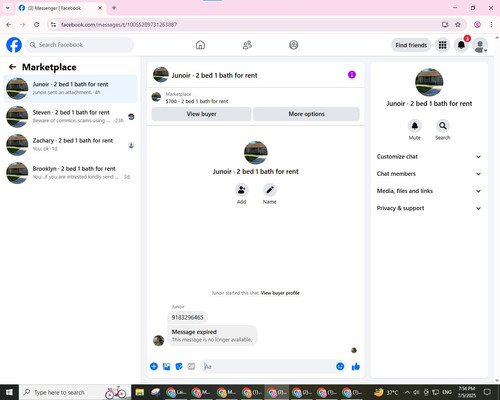Click the taskbar clock showing 7:54 PM

(x=467, y=392)
